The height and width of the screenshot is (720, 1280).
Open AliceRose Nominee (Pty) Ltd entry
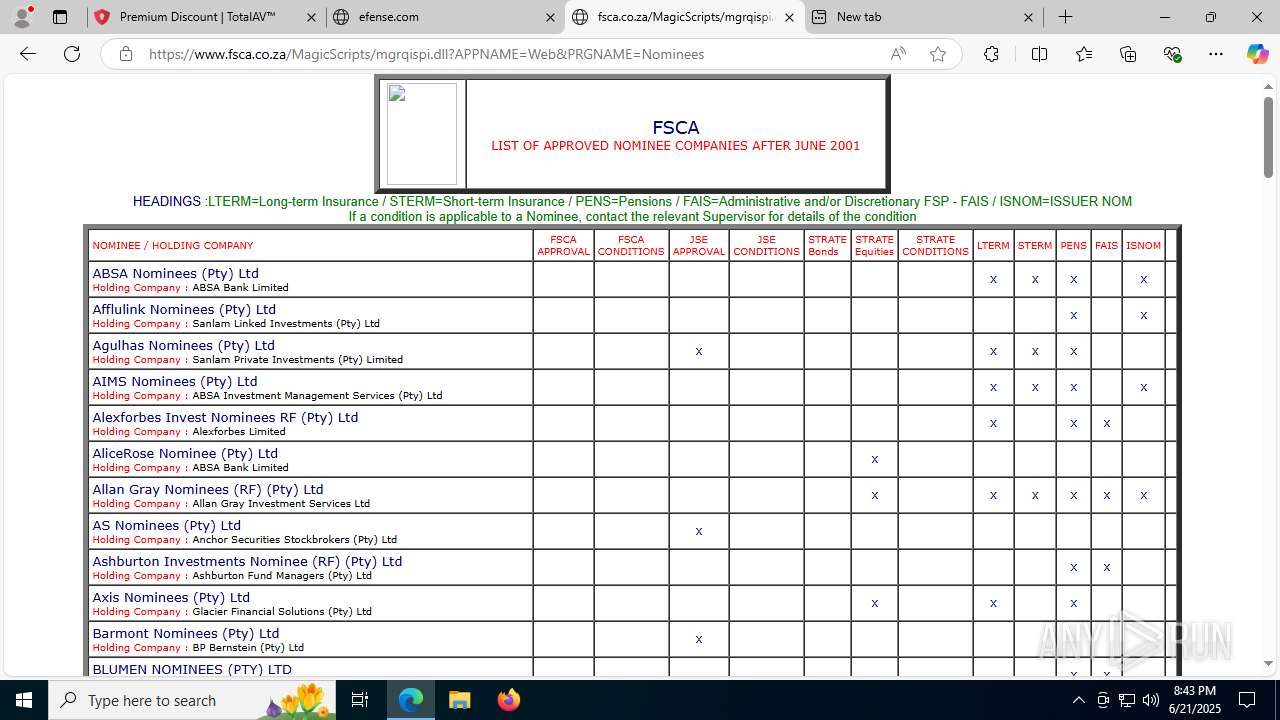click(185, 453)
